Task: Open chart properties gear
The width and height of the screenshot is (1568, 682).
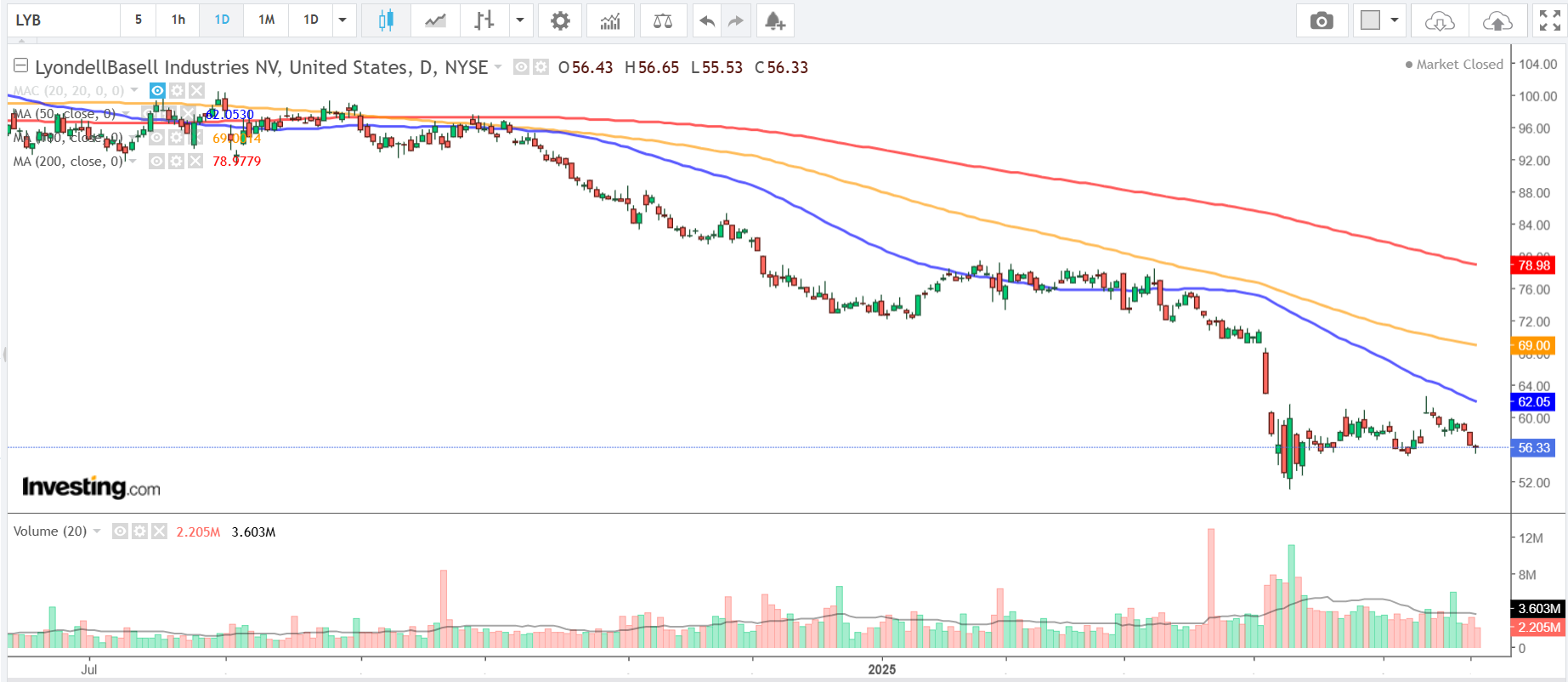Action: click(x=560, y=20)
